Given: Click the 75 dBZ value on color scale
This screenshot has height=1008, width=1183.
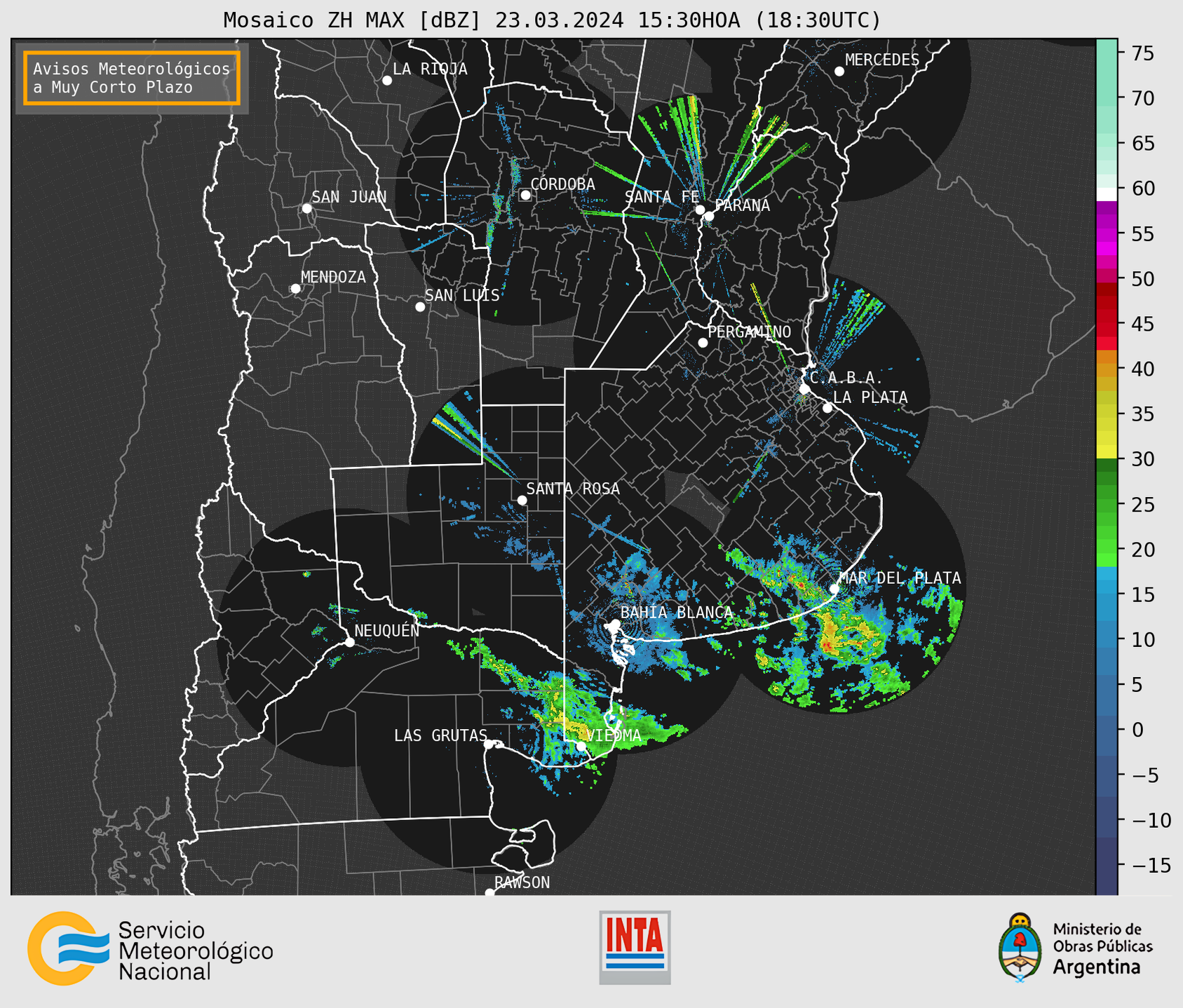Looking at the screenshot, I should click(x=1142, y=53).
